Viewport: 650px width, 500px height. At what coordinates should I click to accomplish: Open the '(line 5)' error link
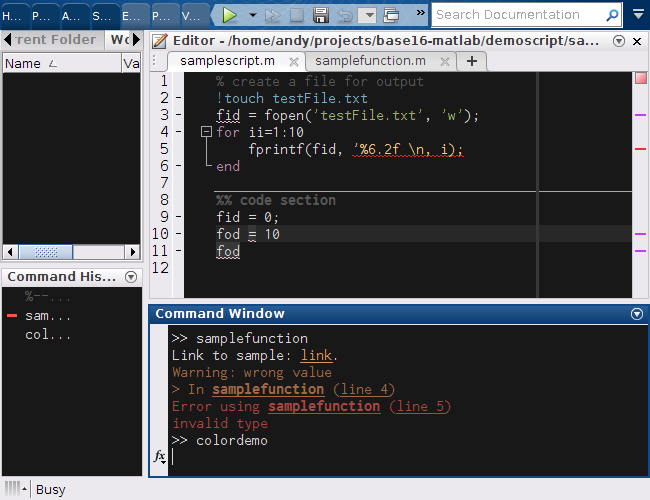click(420, 406)
